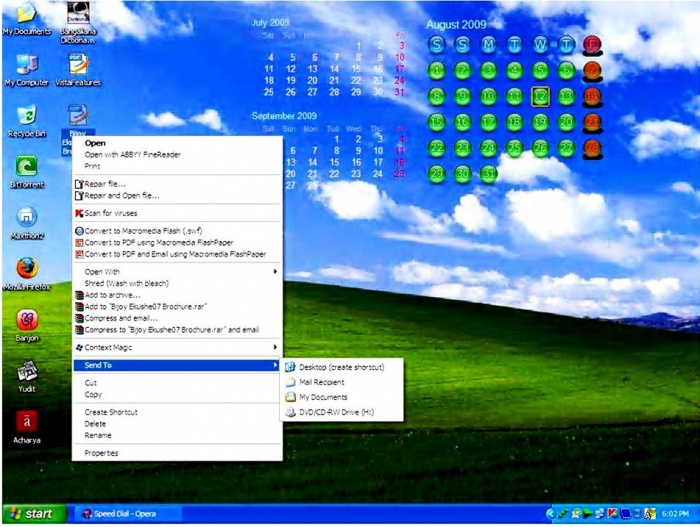Click the Flash icon beside Convert to Macromedia Flash
The width and height of the screenshot is (700, 527).
pyautogui.click(x=79, y=231)
